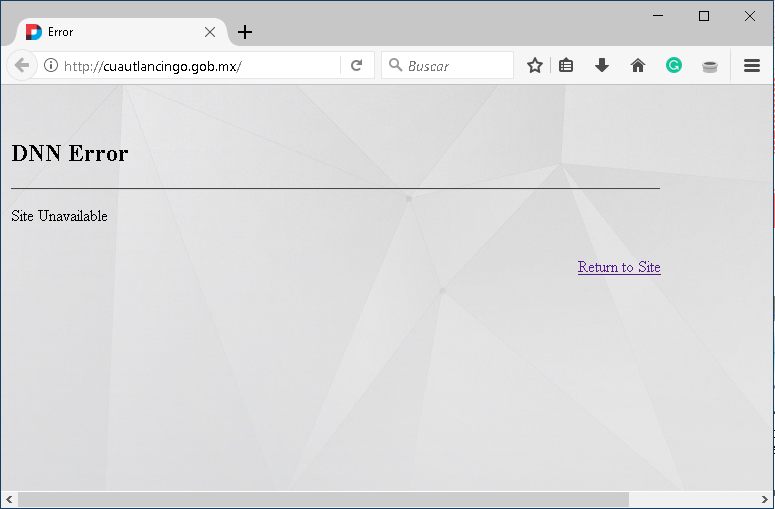Close the Error tab
Viewport: 775px width, 509px height.
(210, 32)
